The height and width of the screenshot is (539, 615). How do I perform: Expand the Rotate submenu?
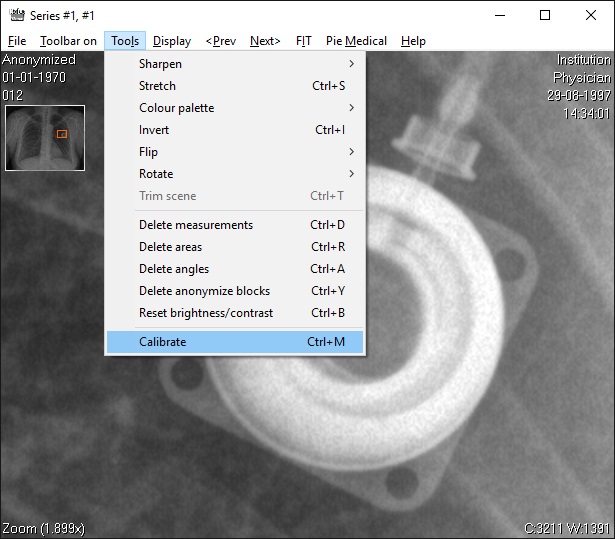tap(235, 173)
